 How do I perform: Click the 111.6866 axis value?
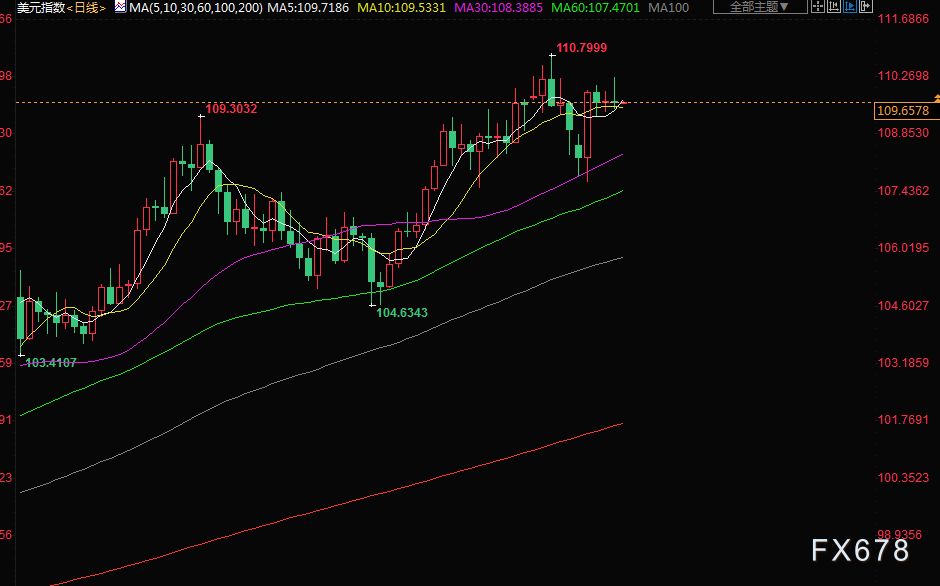click(903, 19)
